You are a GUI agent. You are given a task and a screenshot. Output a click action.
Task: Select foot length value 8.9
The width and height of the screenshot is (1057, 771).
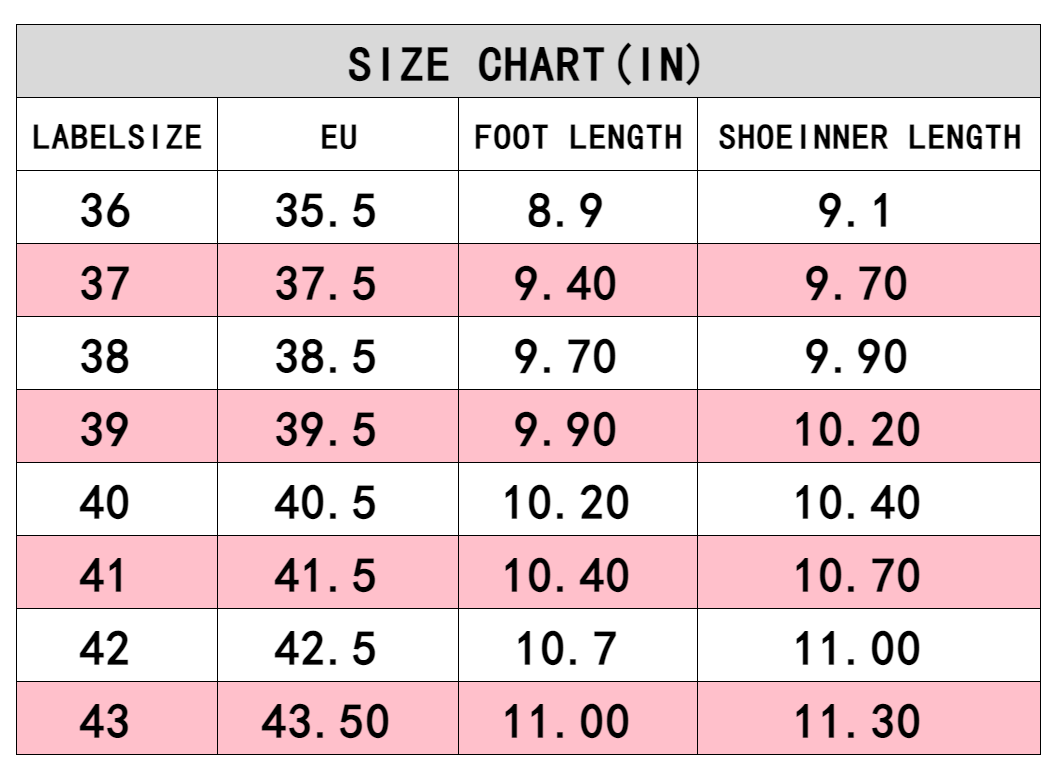click(566, 211)
